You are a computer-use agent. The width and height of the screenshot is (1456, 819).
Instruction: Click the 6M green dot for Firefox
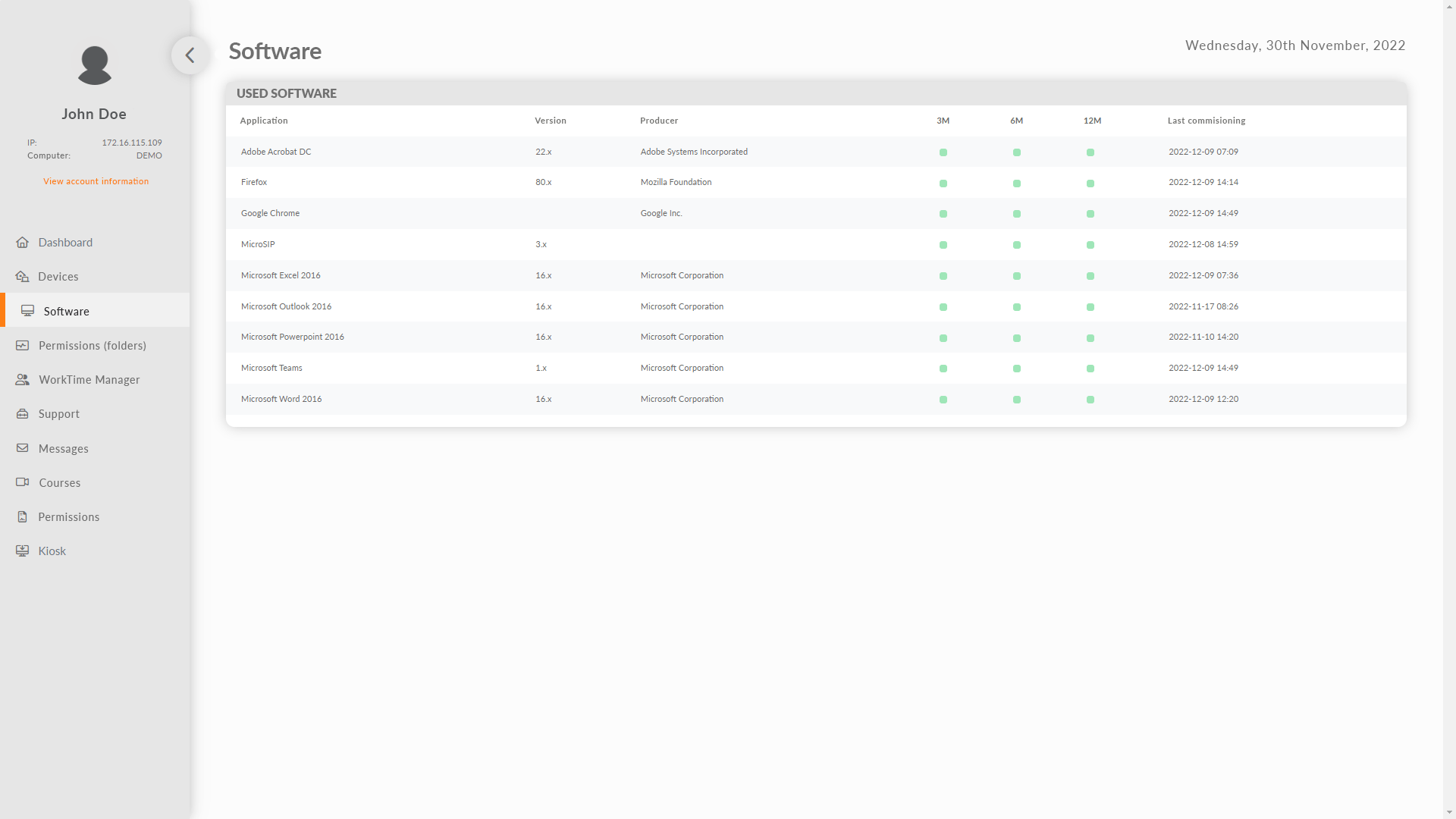point(1017,184)
